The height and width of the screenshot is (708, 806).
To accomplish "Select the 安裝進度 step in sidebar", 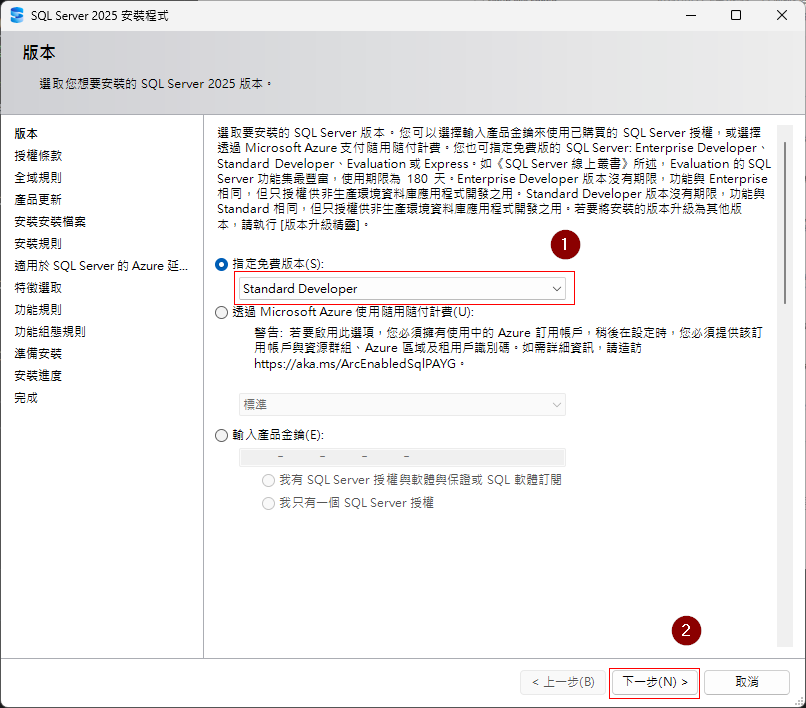I will (x=38, y=376).
